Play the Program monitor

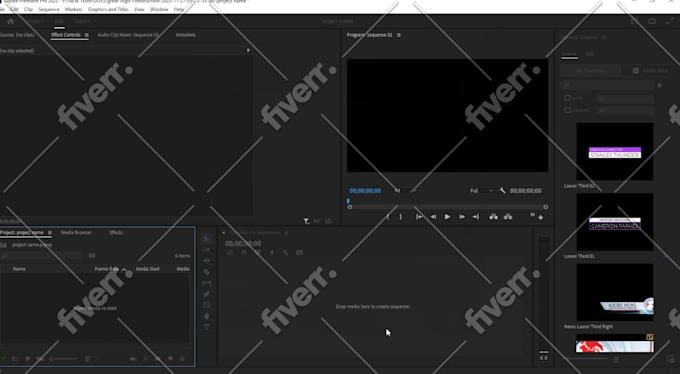(447, 217)
